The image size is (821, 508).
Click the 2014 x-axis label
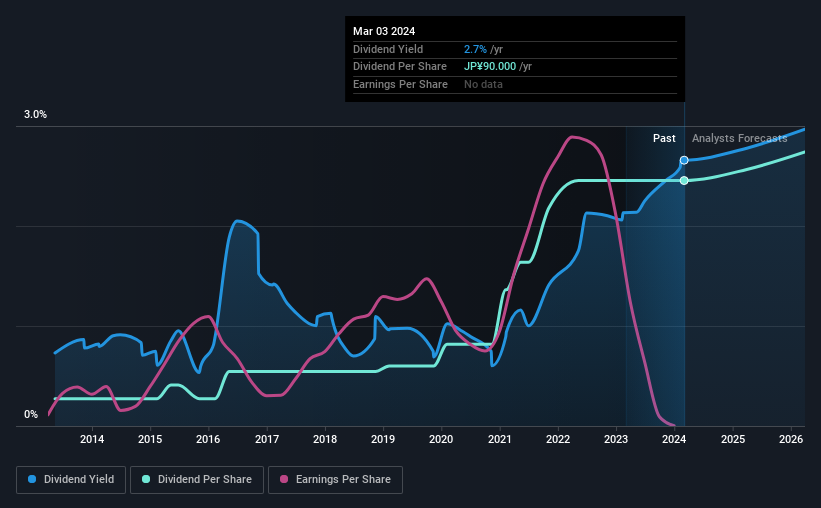click(92, 439)
